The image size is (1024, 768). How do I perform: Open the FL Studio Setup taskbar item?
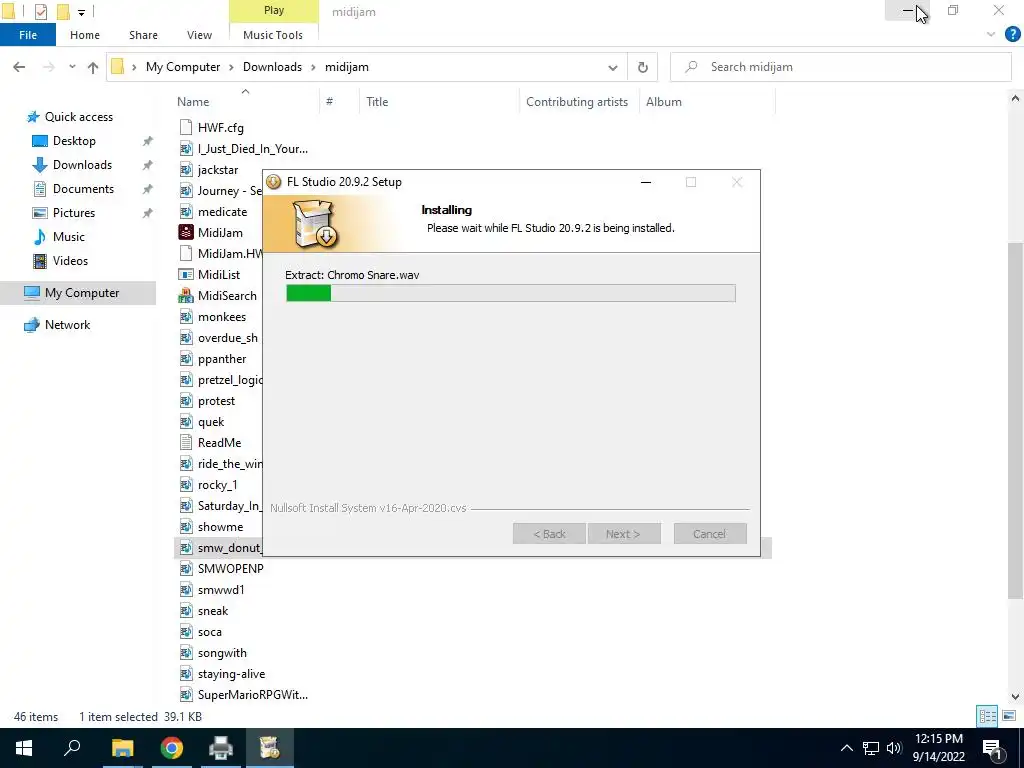tap(270, 748)
